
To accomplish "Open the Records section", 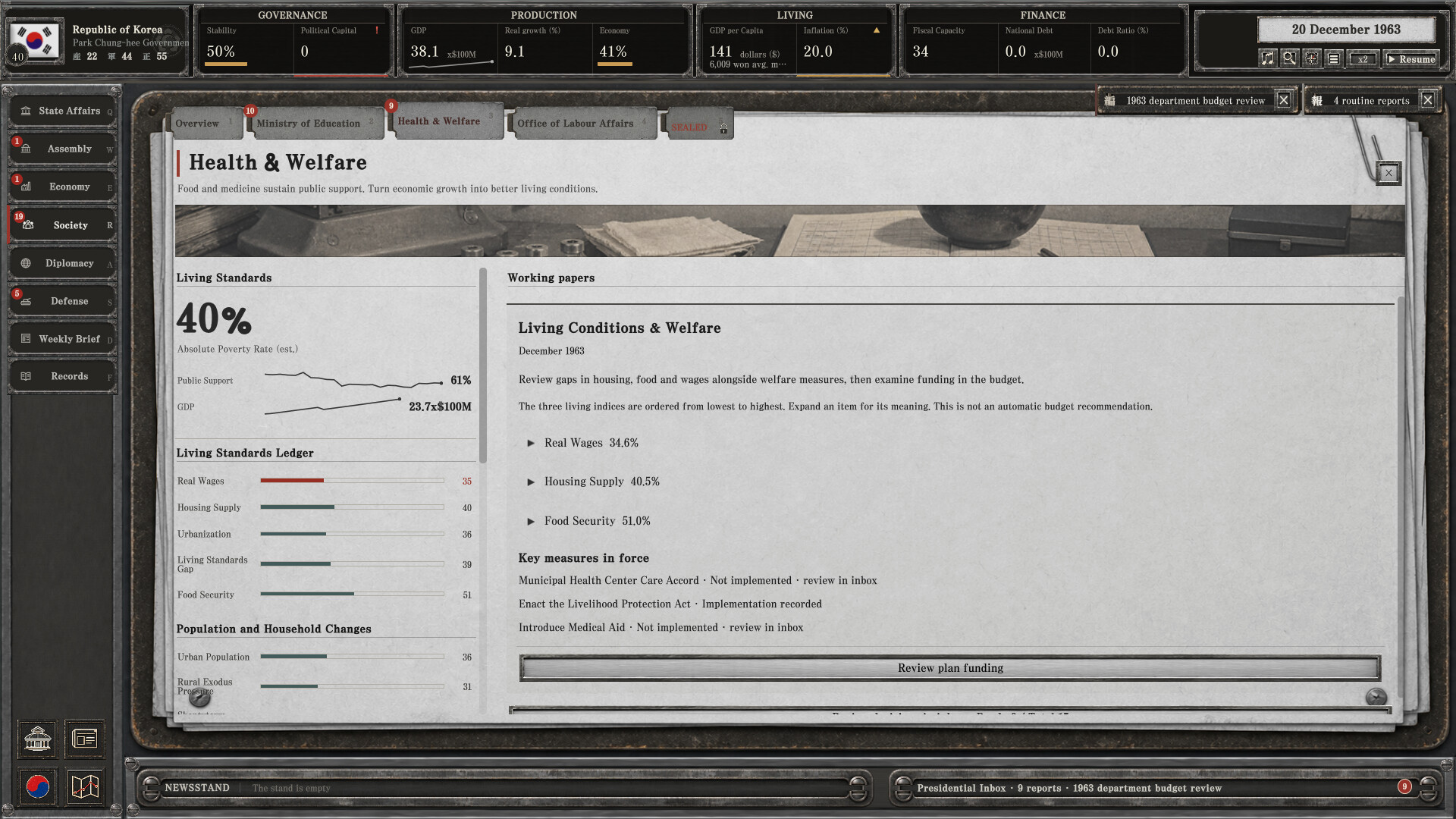I will [62, 376].
